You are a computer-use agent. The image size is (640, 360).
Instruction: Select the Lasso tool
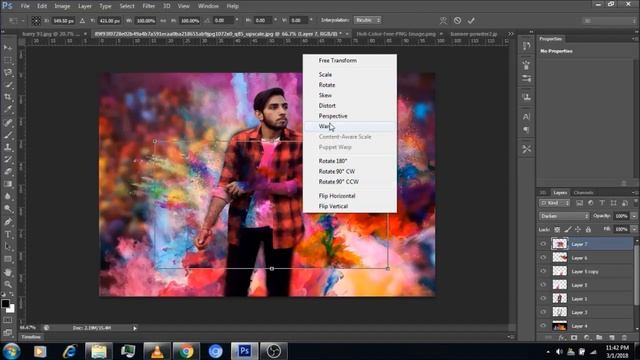[x=8, y=73]
